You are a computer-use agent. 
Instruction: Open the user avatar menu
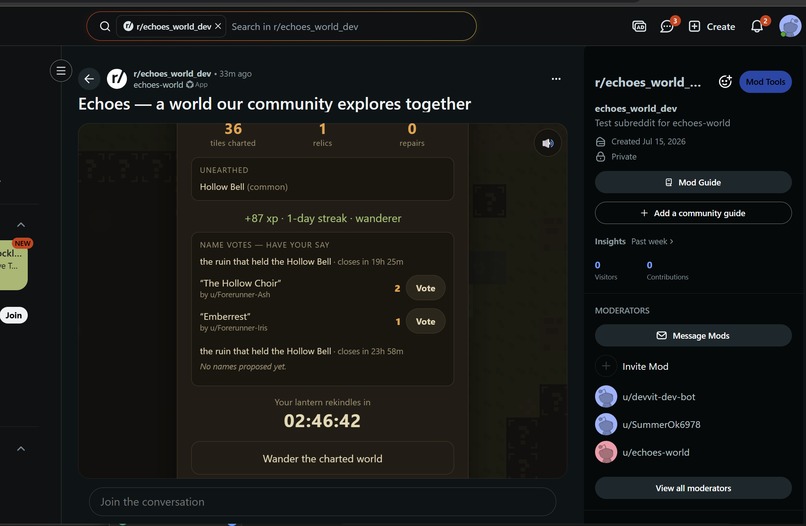(790, 26)
